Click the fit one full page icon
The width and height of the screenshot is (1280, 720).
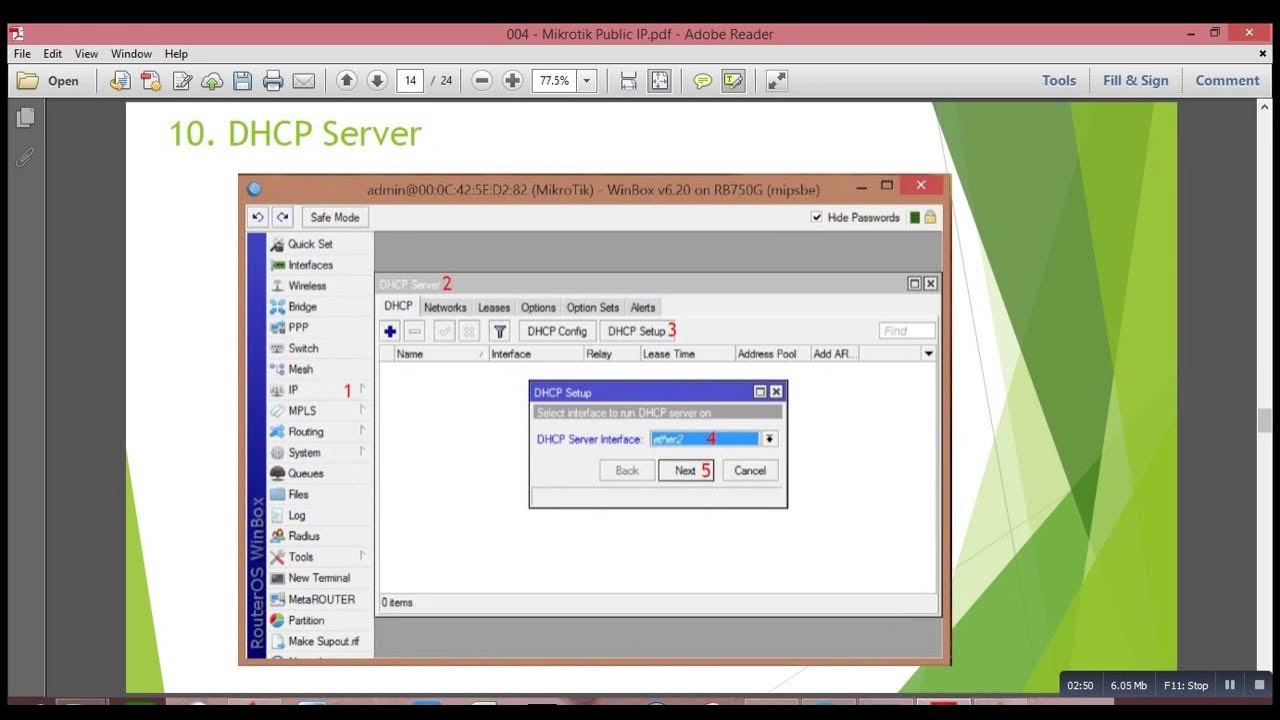coord(659,81)
